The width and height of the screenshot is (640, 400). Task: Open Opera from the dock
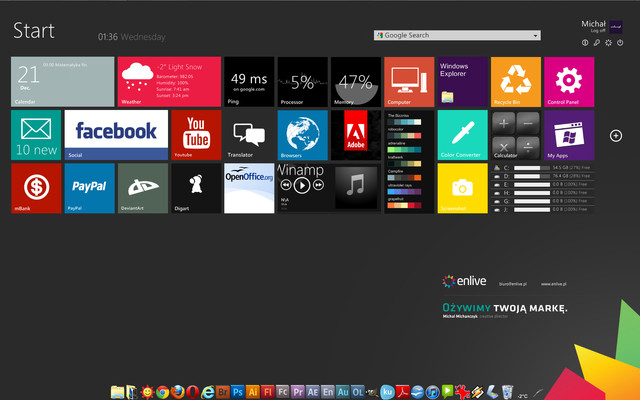pyautogui.click(x=193, y=392)
